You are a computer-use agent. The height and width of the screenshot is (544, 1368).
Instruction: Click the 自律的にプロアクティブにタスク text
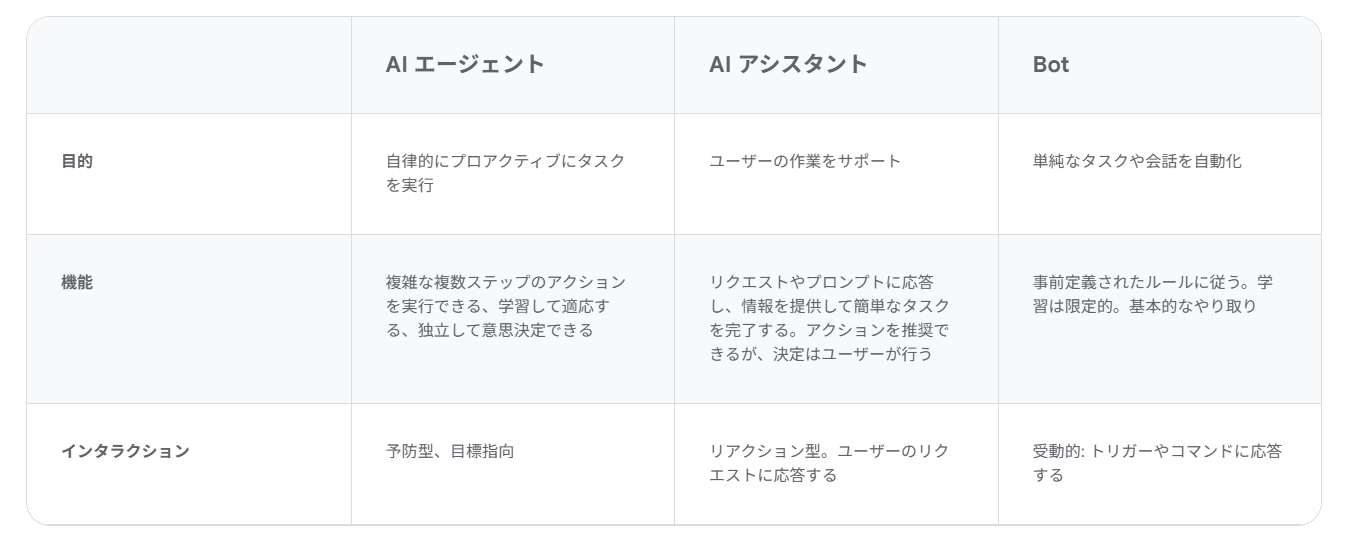pos(505,161)
